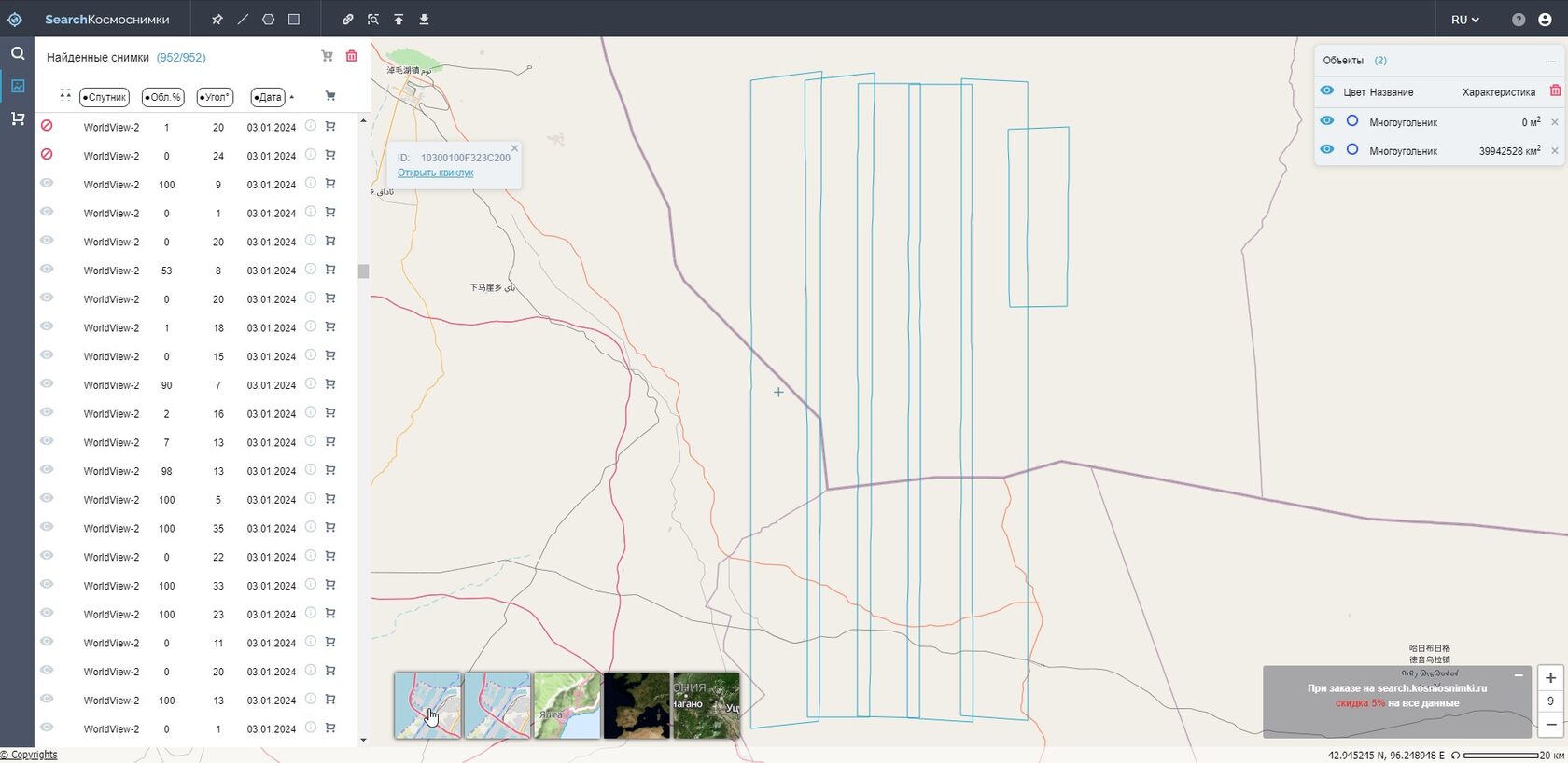Select the first basemap thumbnail under the cursor
Image resolution: width=1568 pixels, height=763 pixels.
(427, 705)
